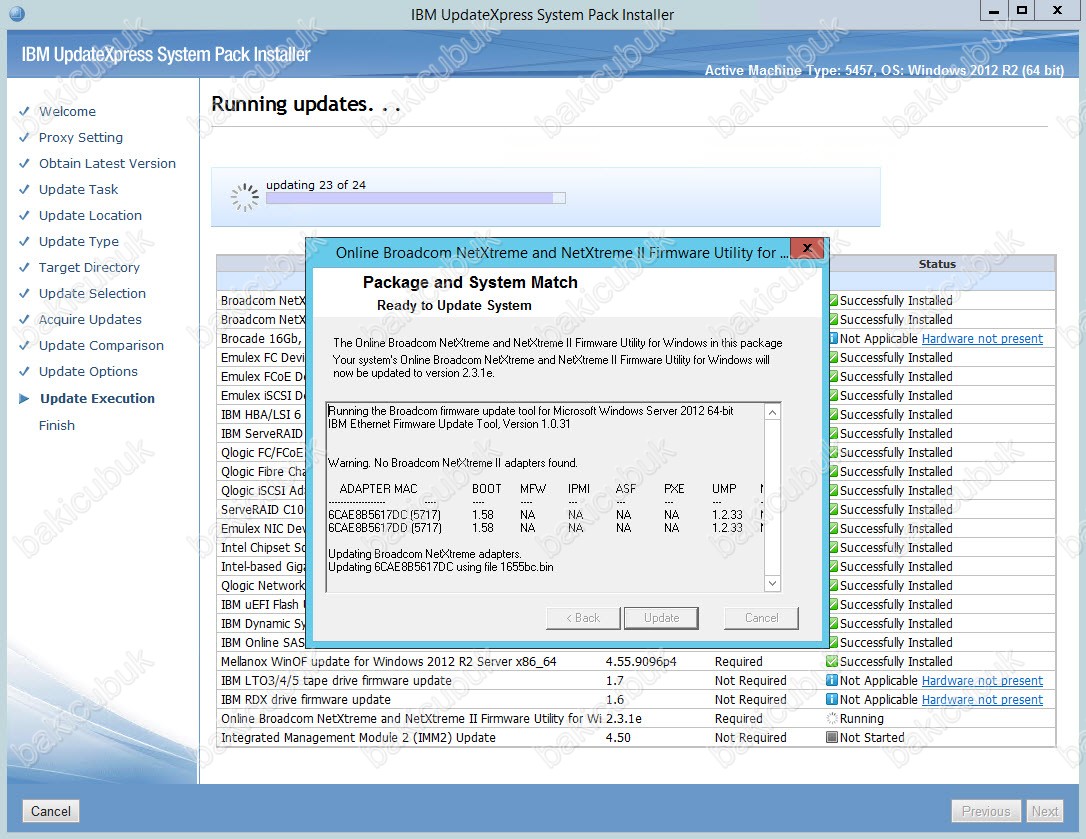Click the installer's Cancel button in the footer
The height and width of the screenshot is (839, 1086).
[x=51, y=811]
